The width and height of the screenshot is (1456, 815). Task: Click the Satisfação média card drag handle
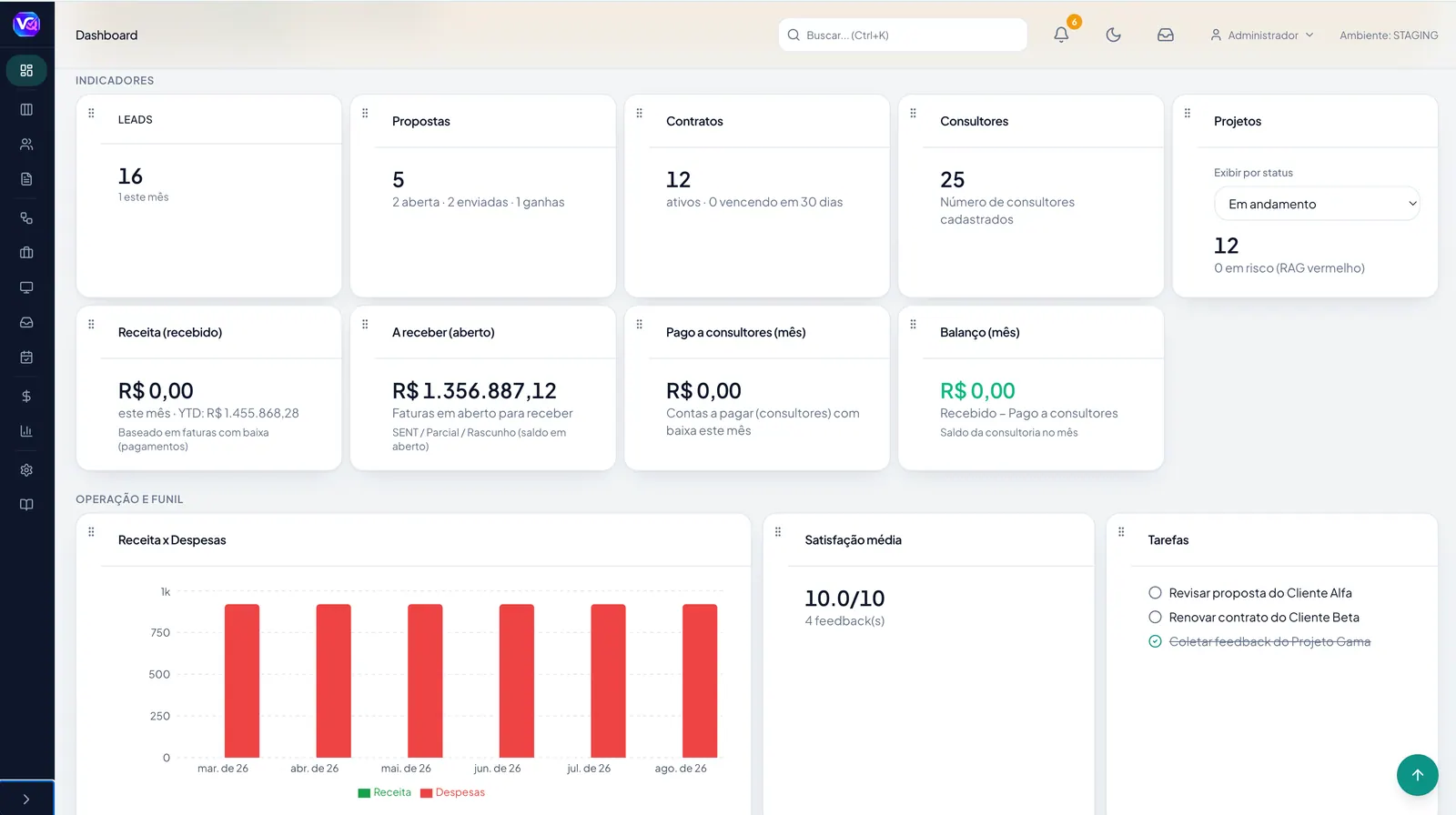778,532
